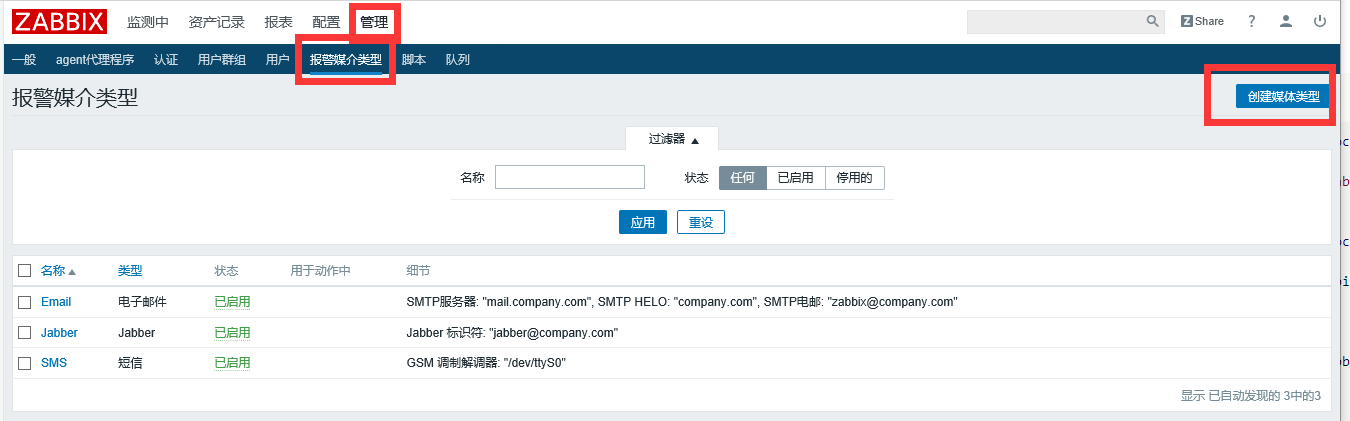Click the 细节 column header

tap(418, 271)
